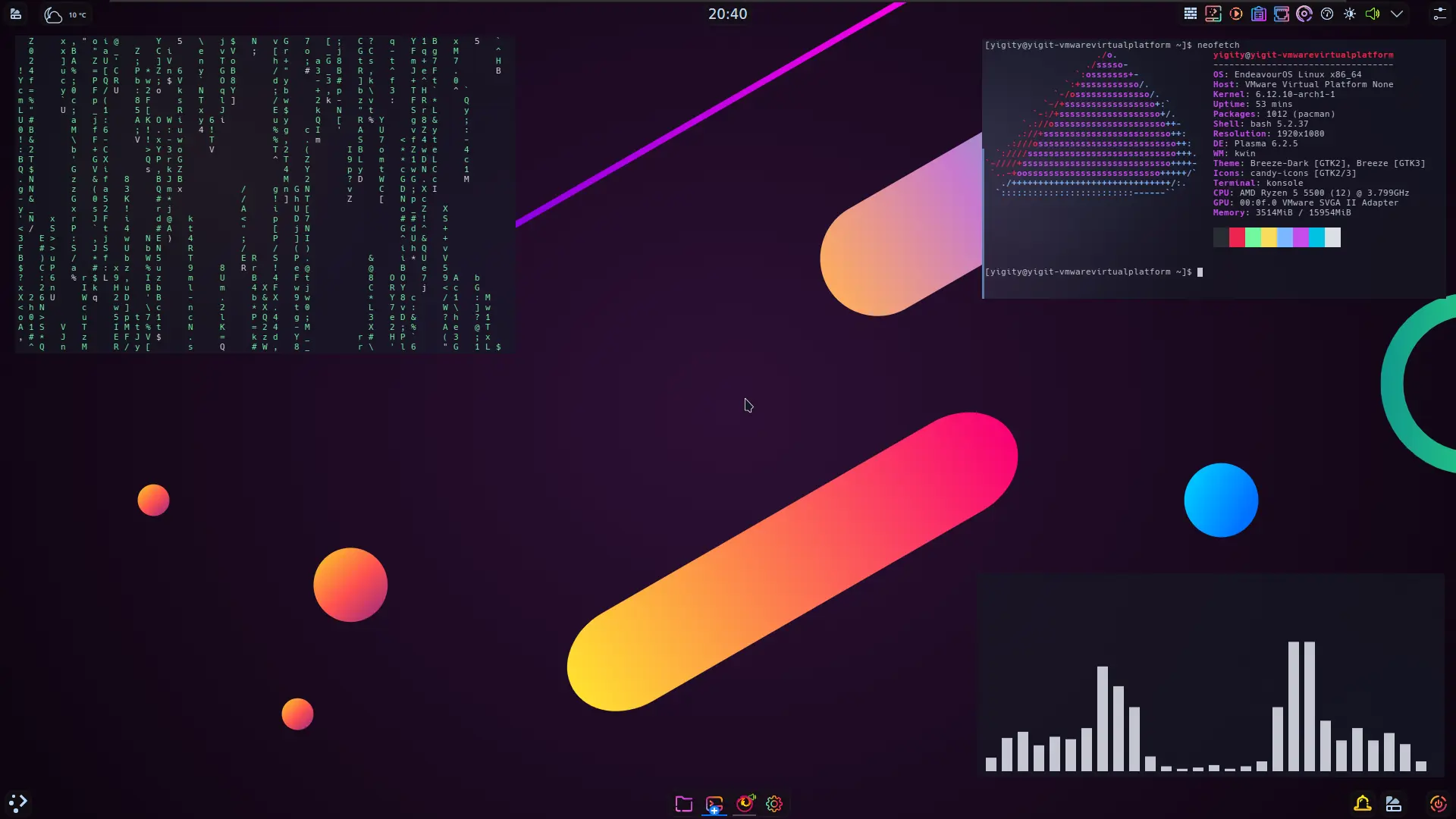The height and width of the screenshot is (819, 1456).
Task: Click the 'Shell: bash 5.2.37' line
Action: (x=1260, y=124)
